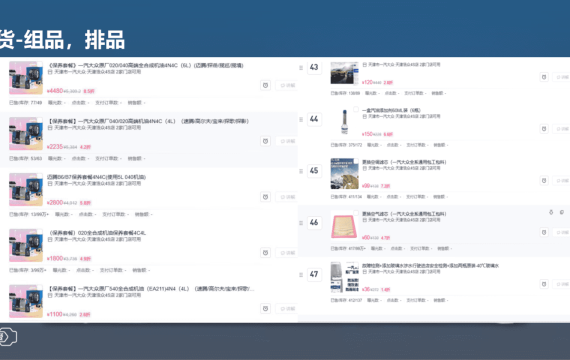The image size is (570, 360).
Task: Click the clock icon on product row 43
Action: tap(544, 77)
